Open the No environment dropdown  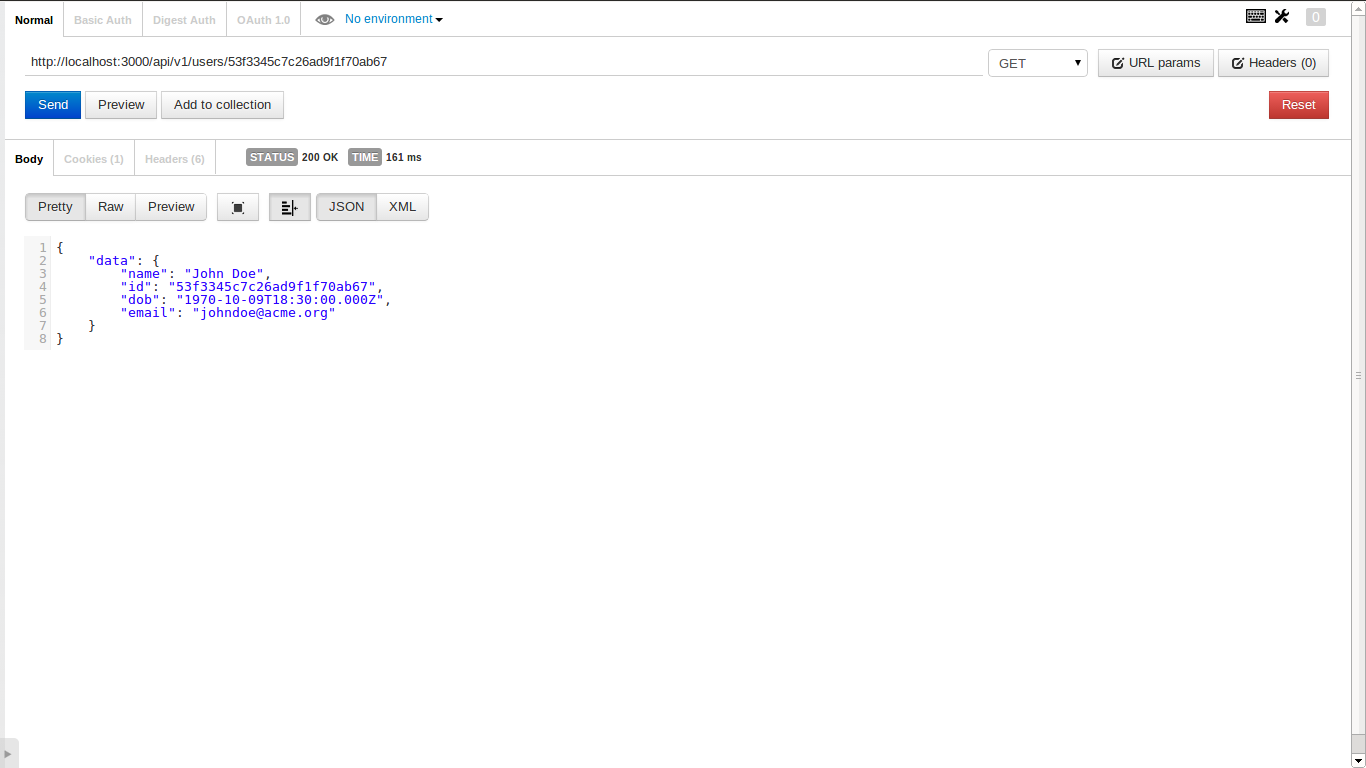point(394,19)
